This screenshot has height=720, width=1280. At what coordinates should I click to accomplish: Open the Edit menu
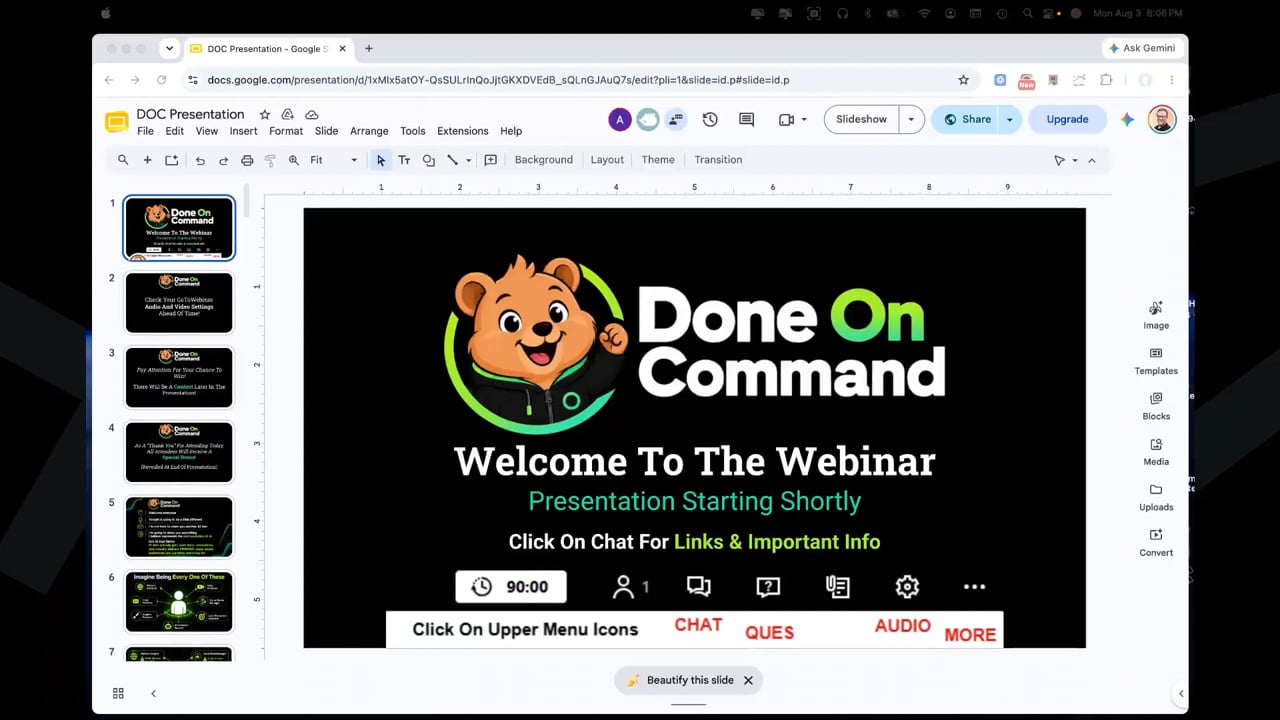coord(174,131)
